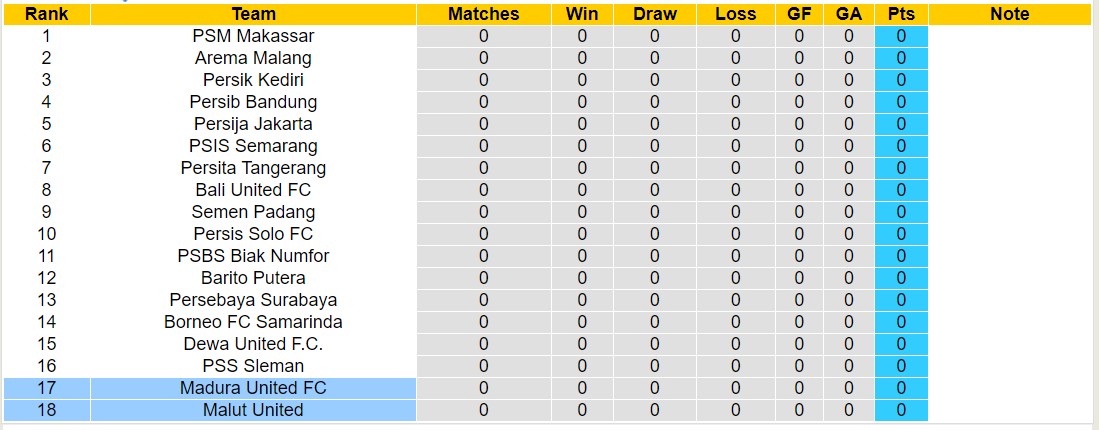Viewport: 1099px width, 430px height.
Task: Select the Matches cell for PSS Sleman
Action: point(483,366)
